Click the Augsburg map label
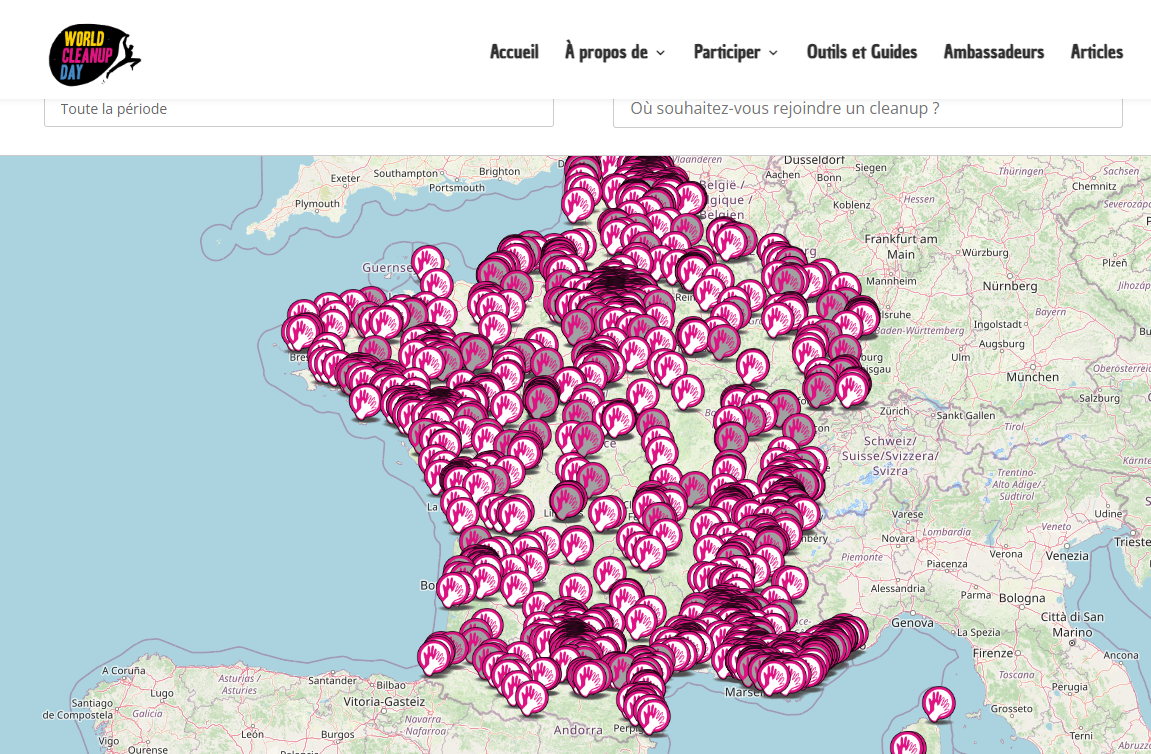The height and width of the screenshot is (754, 1151). point(1001,344)
